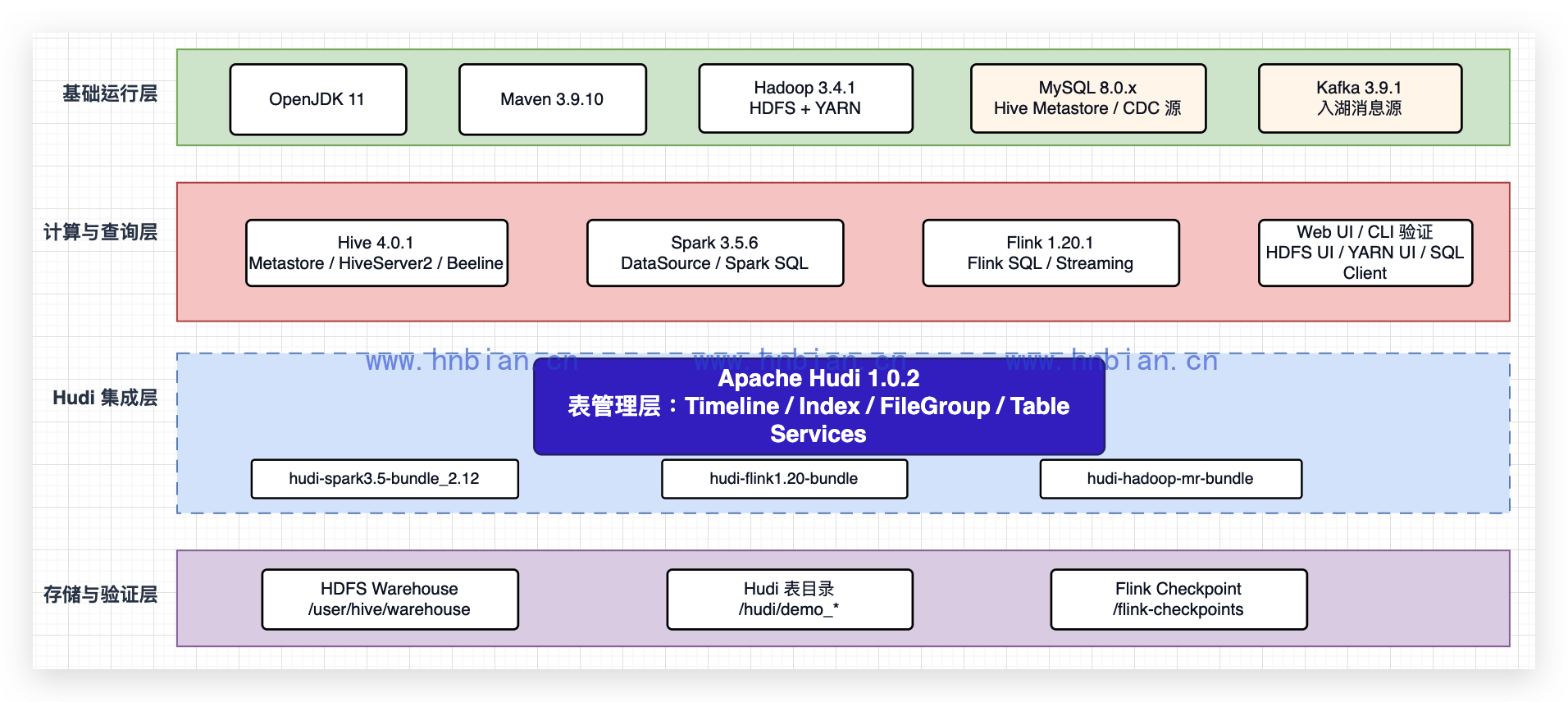The width and height of the screenshot is (1568, 702).
Task: Click the Apache Hudi 1.0.2 central block
Action: coord(819,406)
